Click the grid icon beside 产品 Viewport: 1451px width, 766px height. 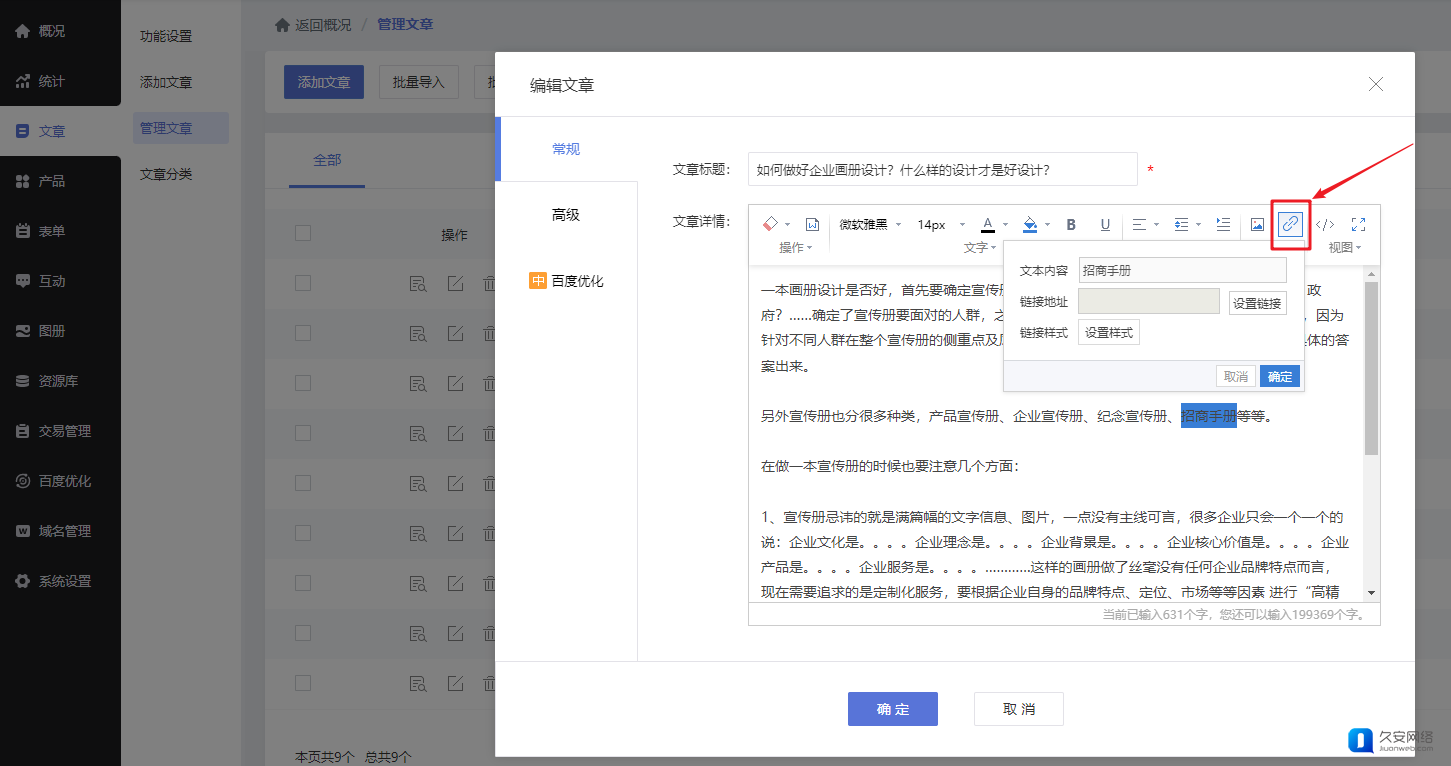coord(22,181)
